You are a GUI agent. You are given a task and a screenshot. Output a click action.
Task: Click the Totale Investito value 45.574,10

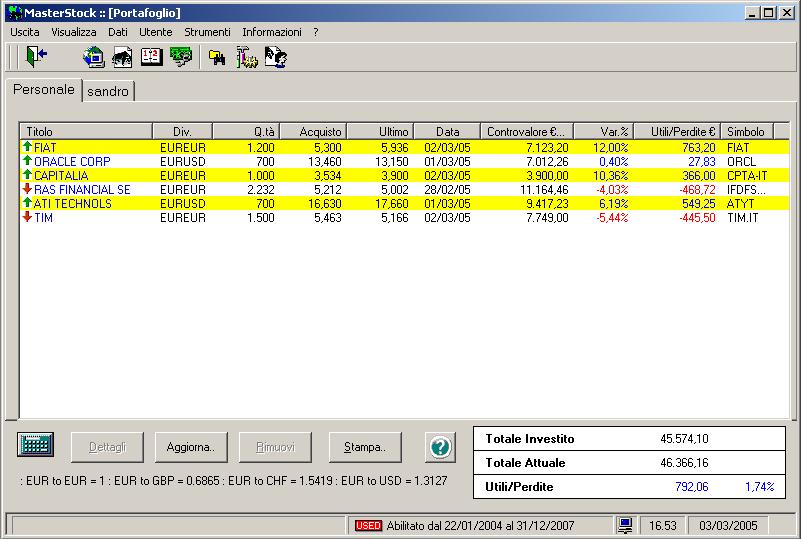[x=684, y=438]
